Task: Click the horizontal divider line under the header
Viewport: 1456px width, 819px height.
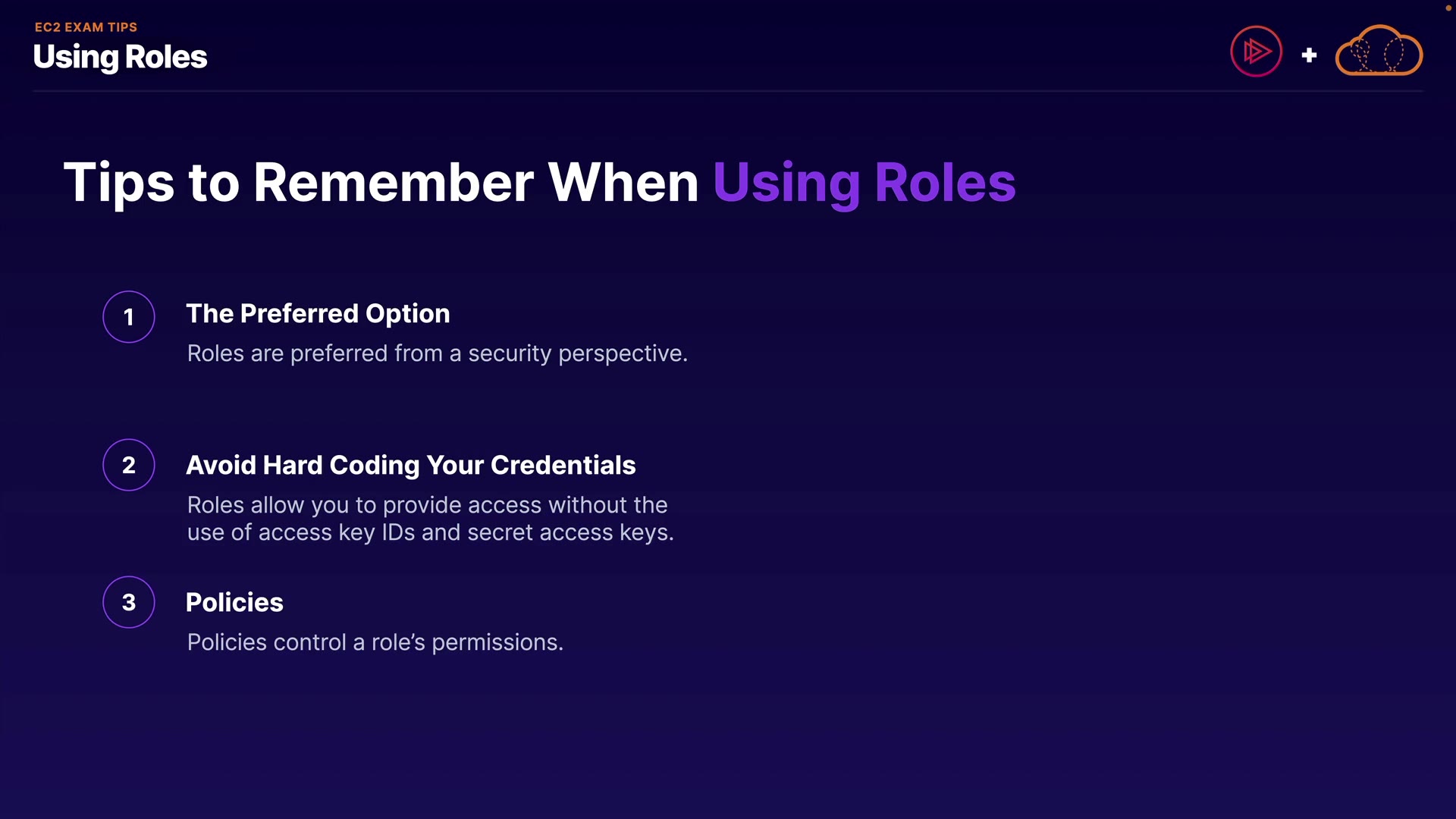Action: click(728, 91)
